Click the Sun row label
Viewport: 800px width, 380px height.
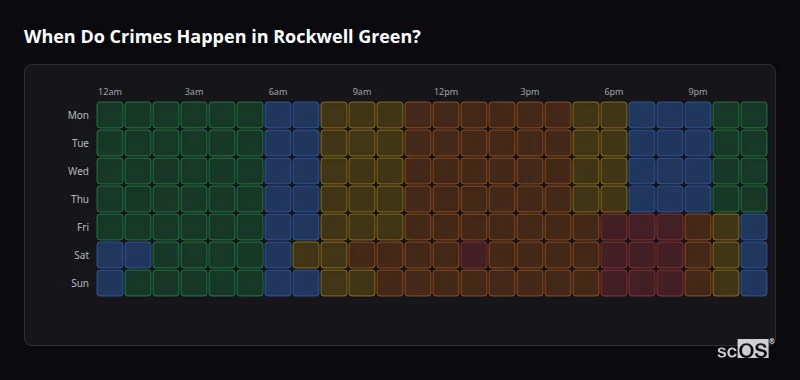pos(80,284)
